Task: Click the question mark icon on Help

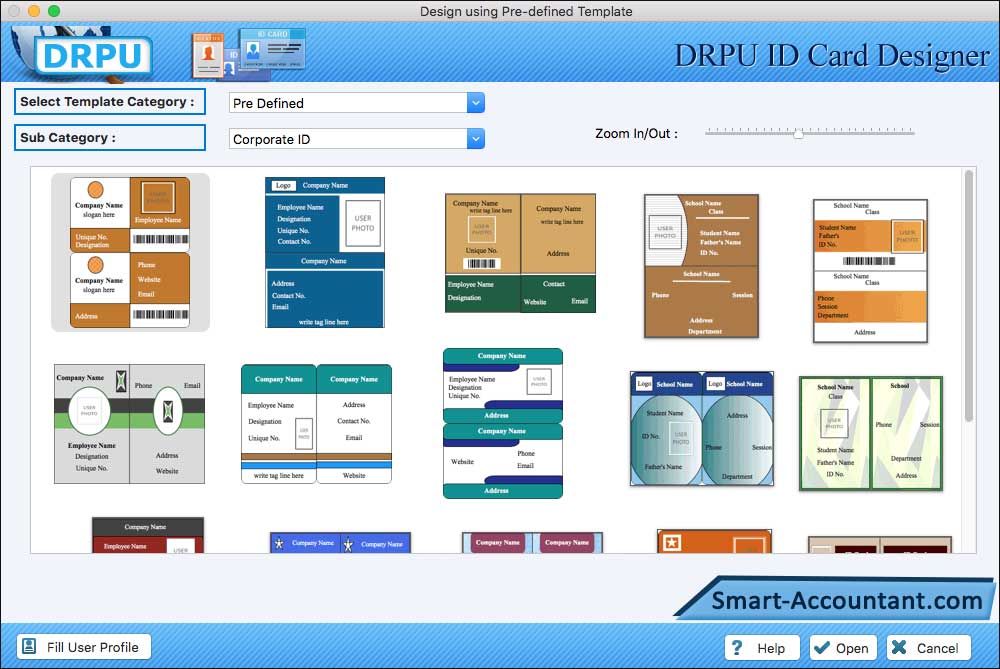Action: pyautogui.click(x=737, y=648)
